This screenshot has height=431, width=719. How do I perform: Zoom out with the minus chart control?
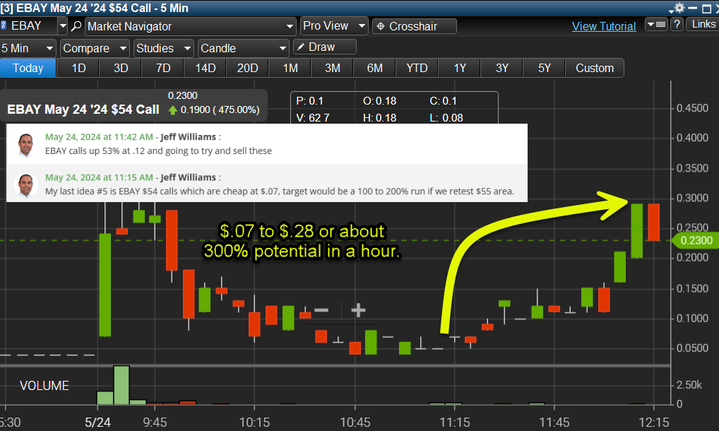point(321,310)
